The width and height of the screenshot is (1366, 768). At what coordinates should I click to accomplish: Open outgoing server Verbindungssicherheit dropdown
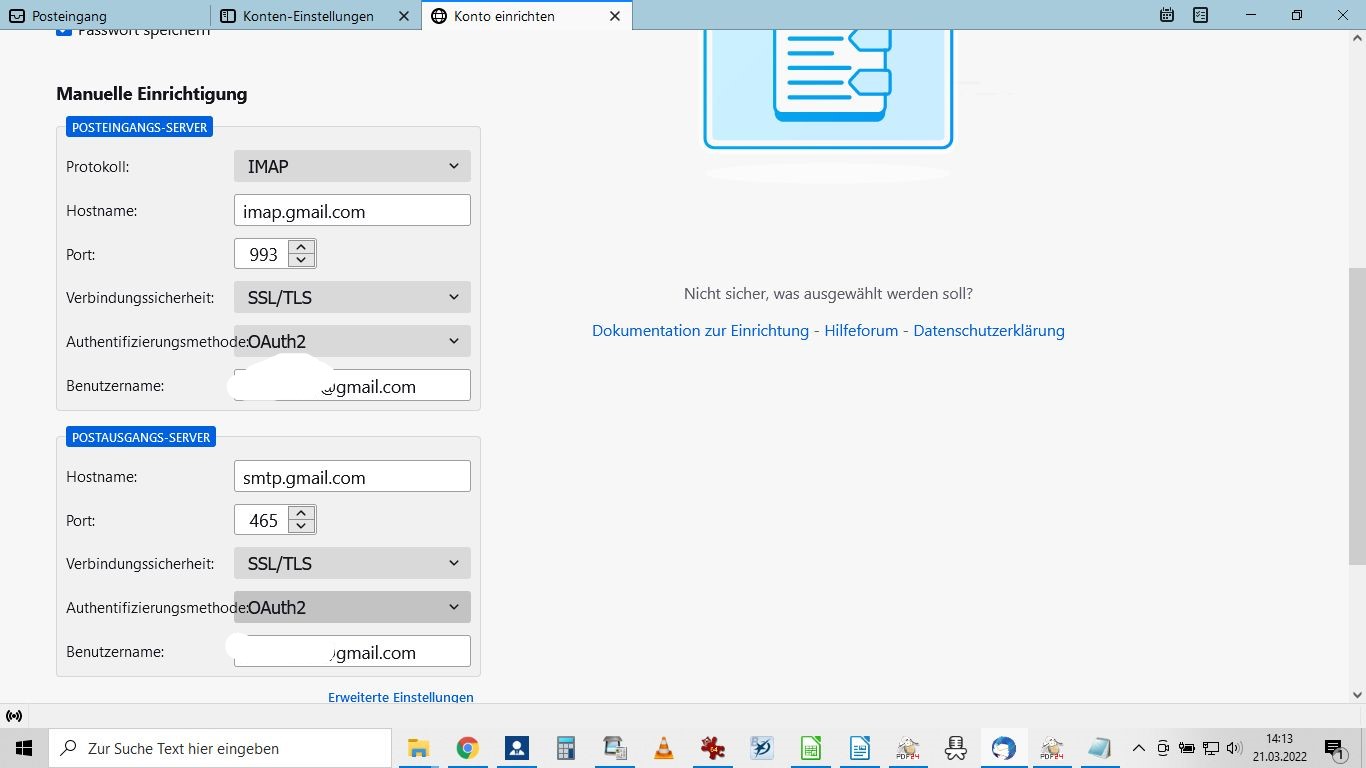click(352, 563)
